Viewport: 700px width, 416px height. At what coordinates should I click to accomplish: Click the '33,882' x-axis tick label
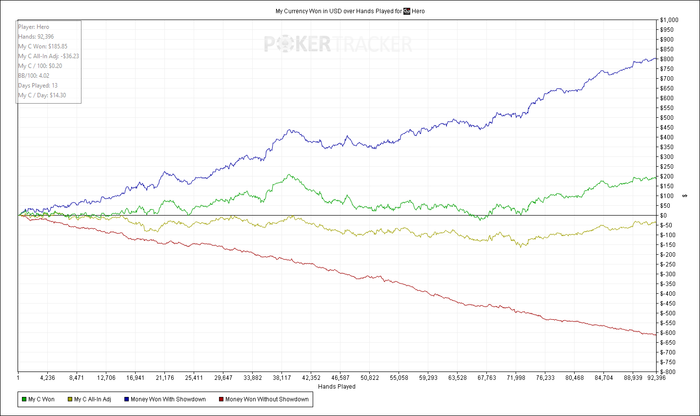[253, 378]
